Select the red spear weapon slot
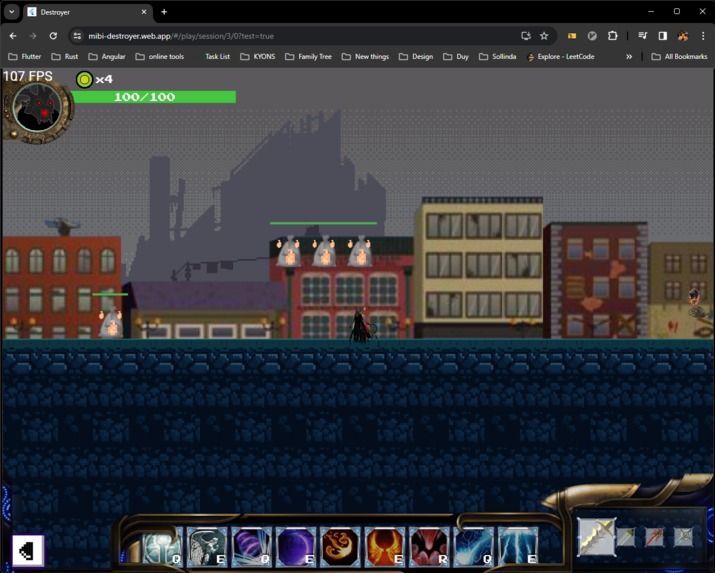This screenshot has height=573, width=715. pyautogui.click(x=654, y=537)
